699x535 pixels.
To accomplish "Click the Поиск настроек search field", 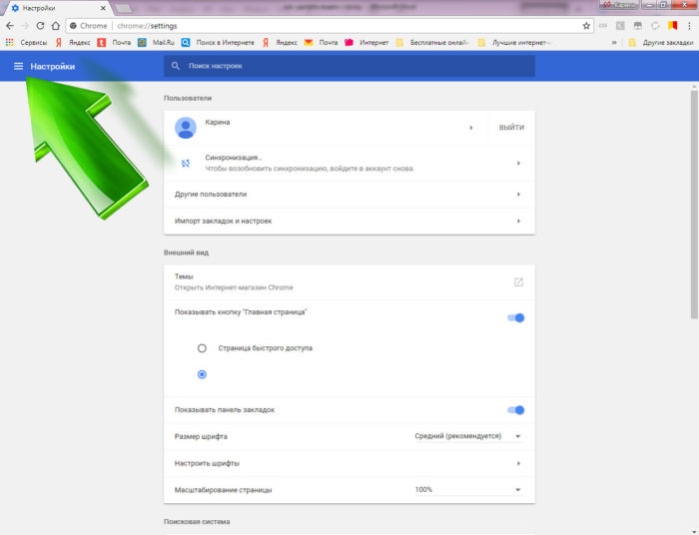I will [x=349, y=66].
